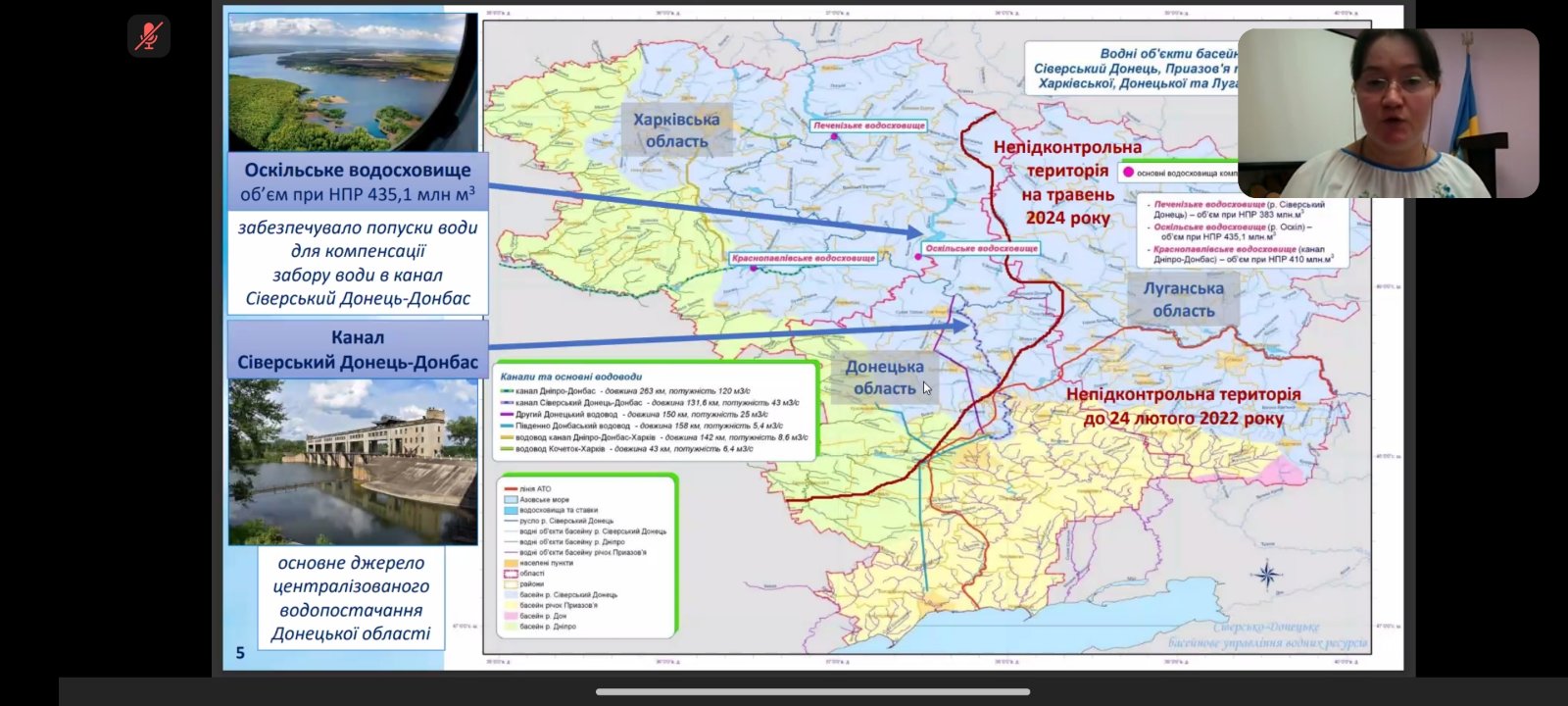The height and width of the screenshot is (706, 1568).
Task: Click the 'області' legend entry
Action: 524,574
